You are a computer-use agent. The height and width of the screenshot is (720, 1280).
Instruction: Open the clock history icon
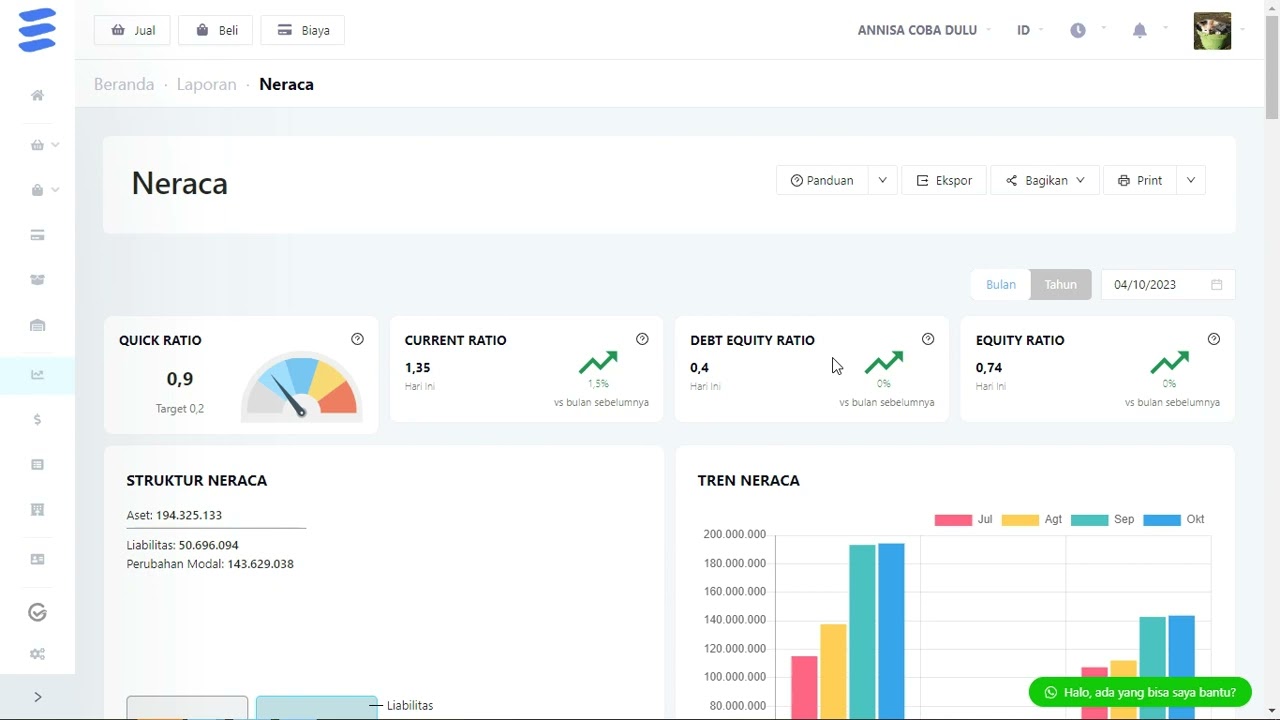tap(1078, 30)
